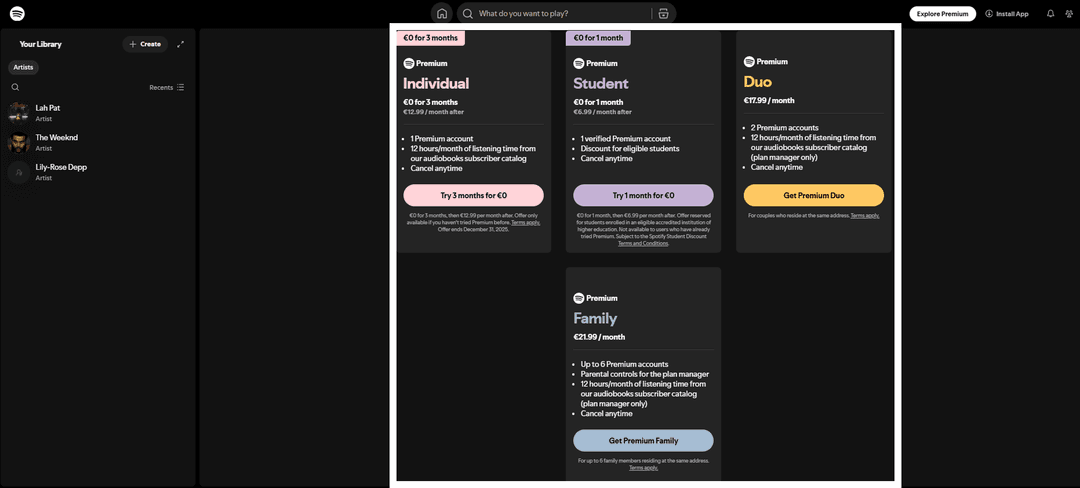Click Premium logo in Student card
This screenshot has height=488, width=1080.
pyautogui.click(x=596, y=63)
